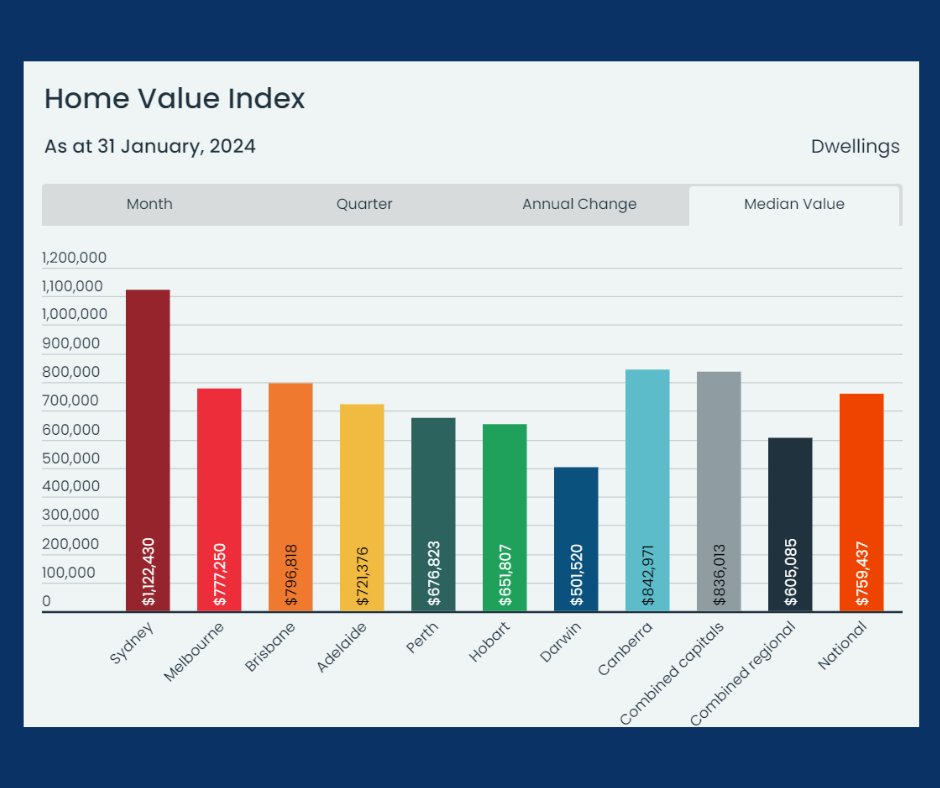Click the Melbourne axis label
Image resolution: width=940 pixels, height=788 pixels.
194,652
